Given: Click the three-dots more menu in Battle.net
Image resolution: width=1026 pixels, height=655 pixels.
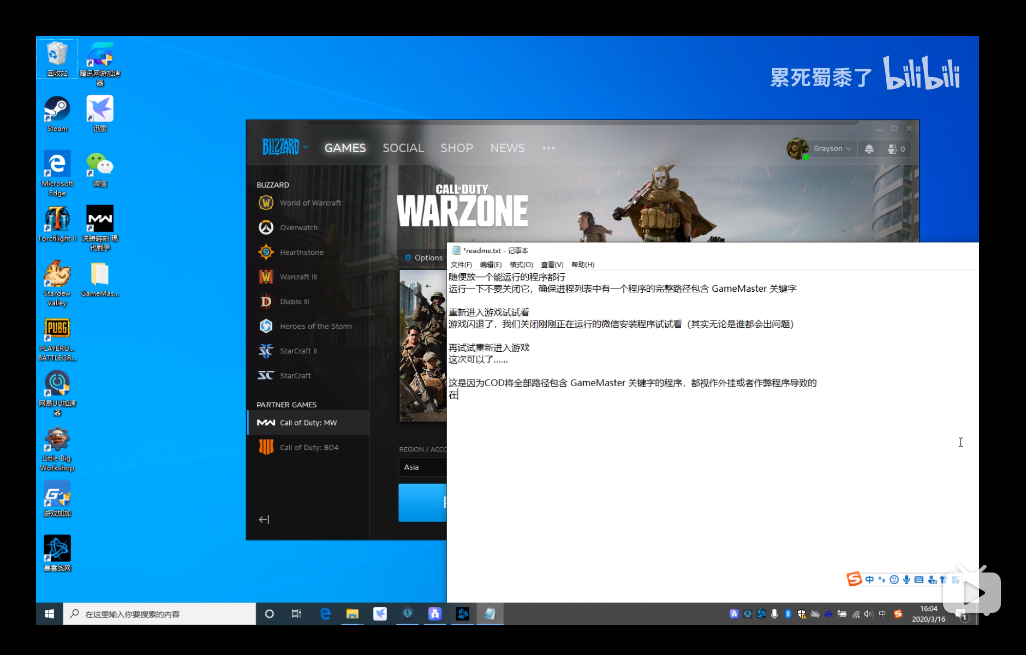Looking at the screenshot, I should (x=548, y=148).
